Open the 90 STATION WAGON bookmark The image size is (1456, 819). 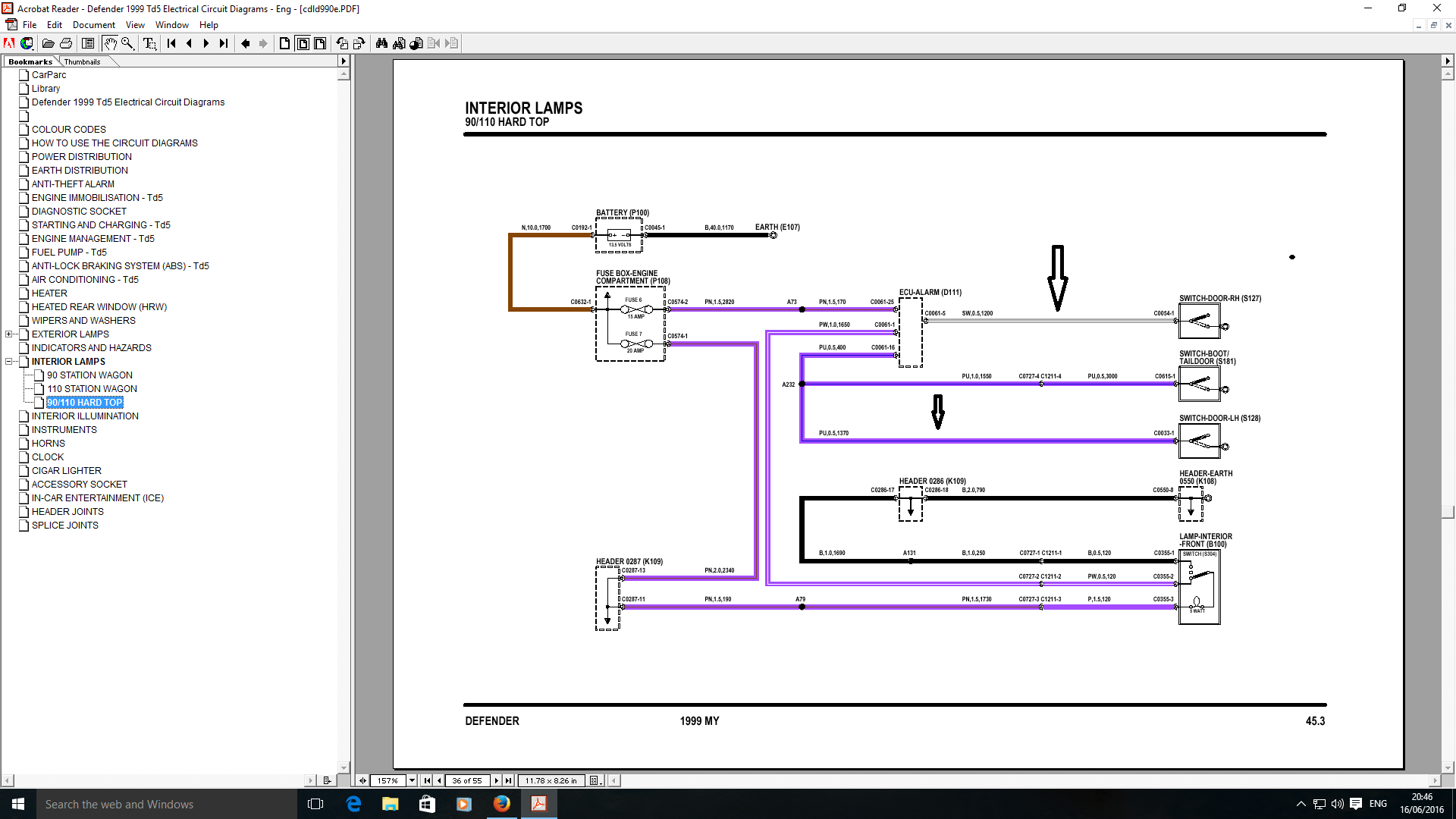(x=89, y=375)
